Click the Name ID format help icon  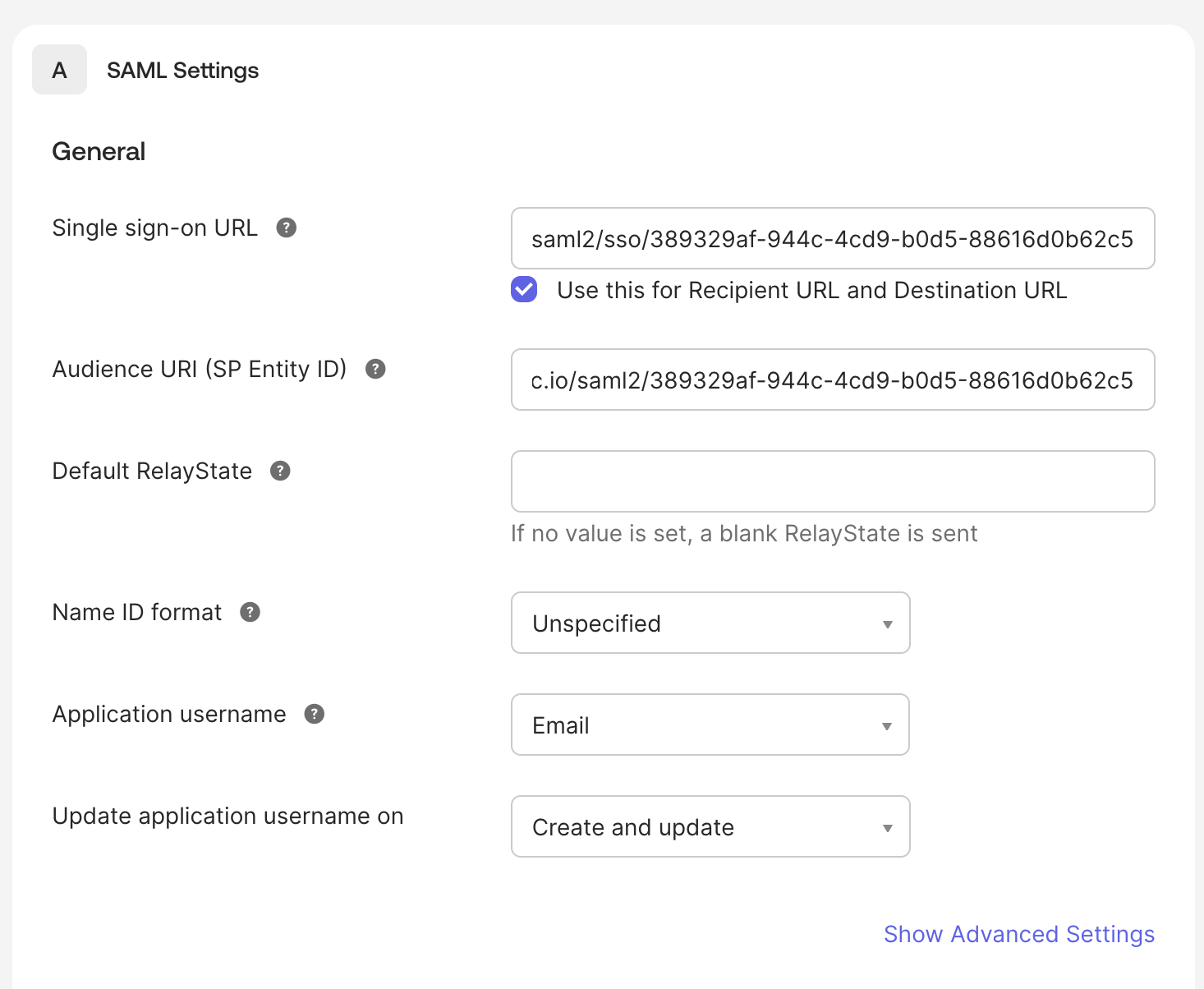pos(250,612)
